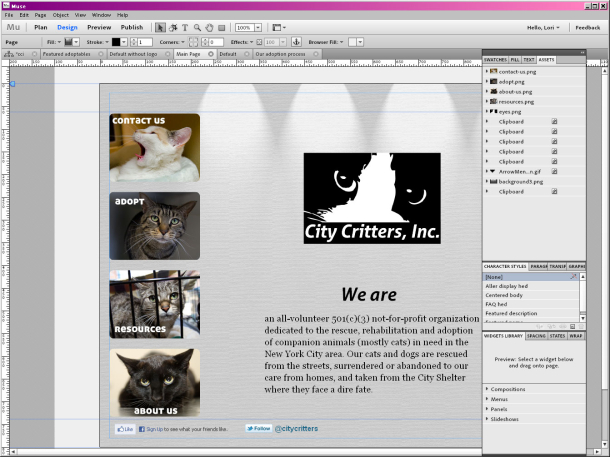Open the Browser Fill swatch dropdown arrow
The height and width of the screenshot is (457, 610).
360,42
